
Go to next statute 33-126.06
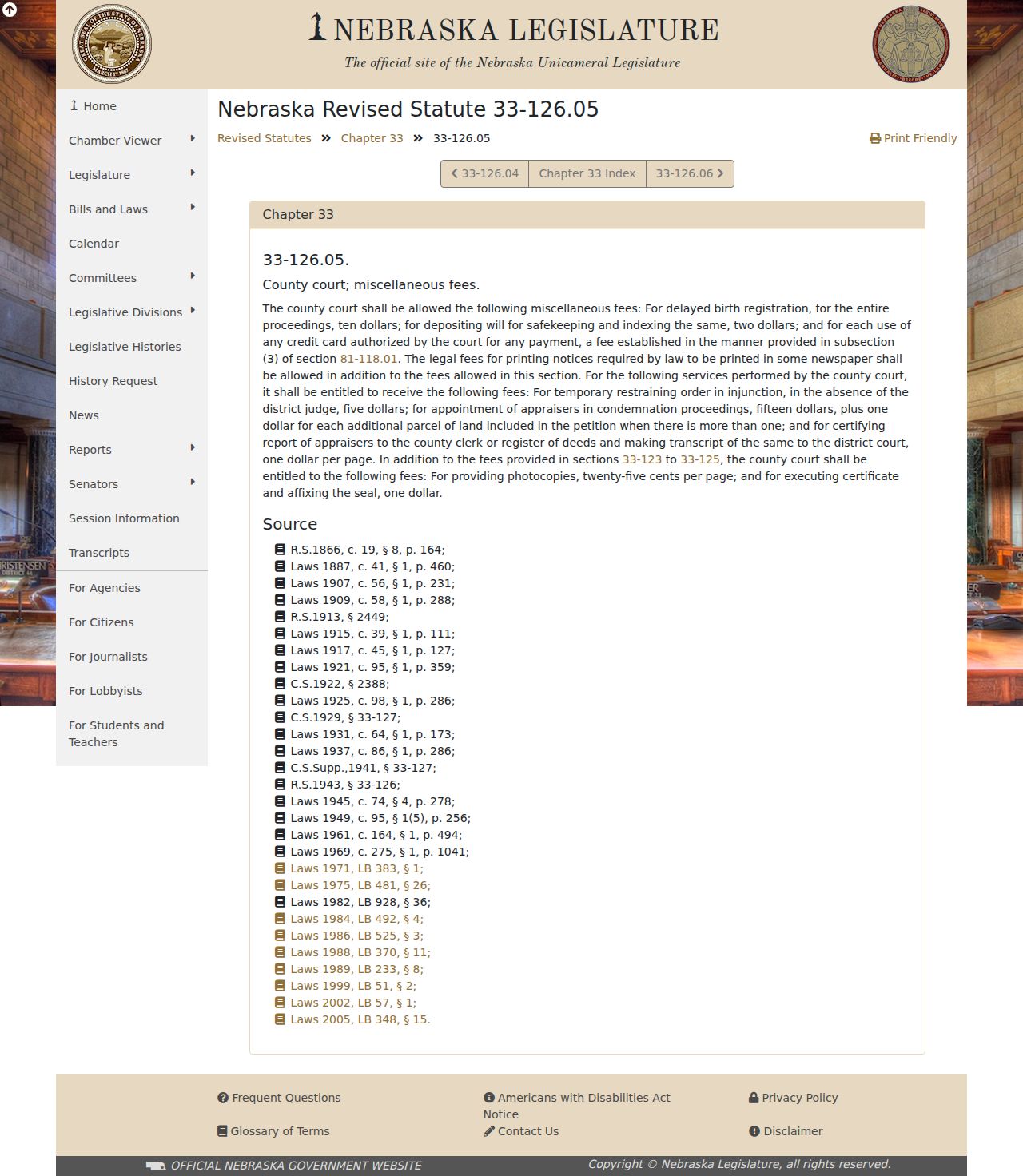pyautogui.click(x=690, y=173)
